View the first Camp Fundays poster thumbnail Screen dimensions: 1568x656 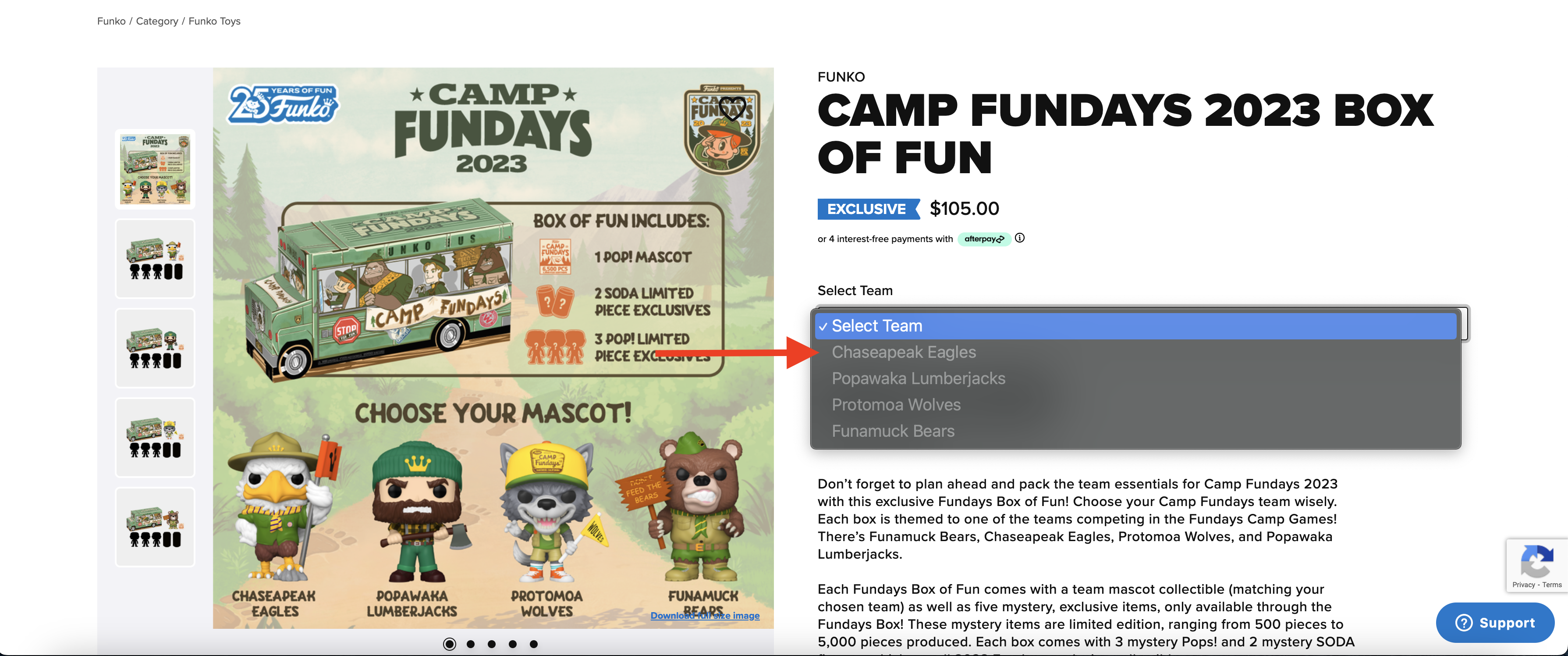(x=155, y=169)
